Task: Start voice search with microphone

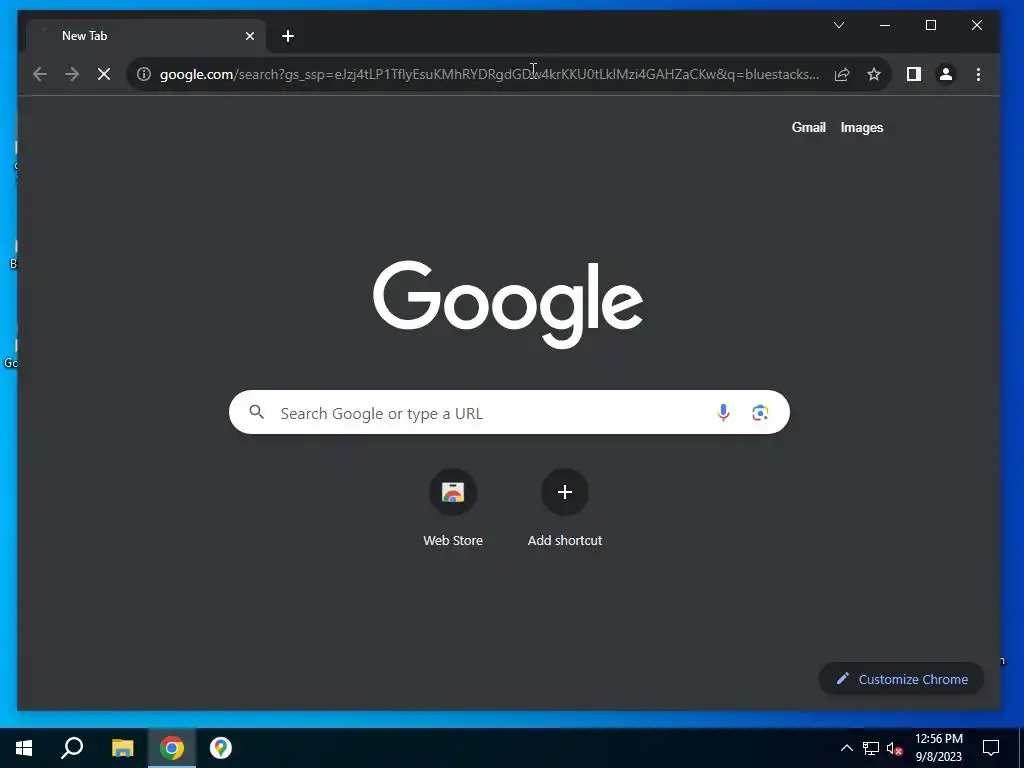Action: click(723, 412)
